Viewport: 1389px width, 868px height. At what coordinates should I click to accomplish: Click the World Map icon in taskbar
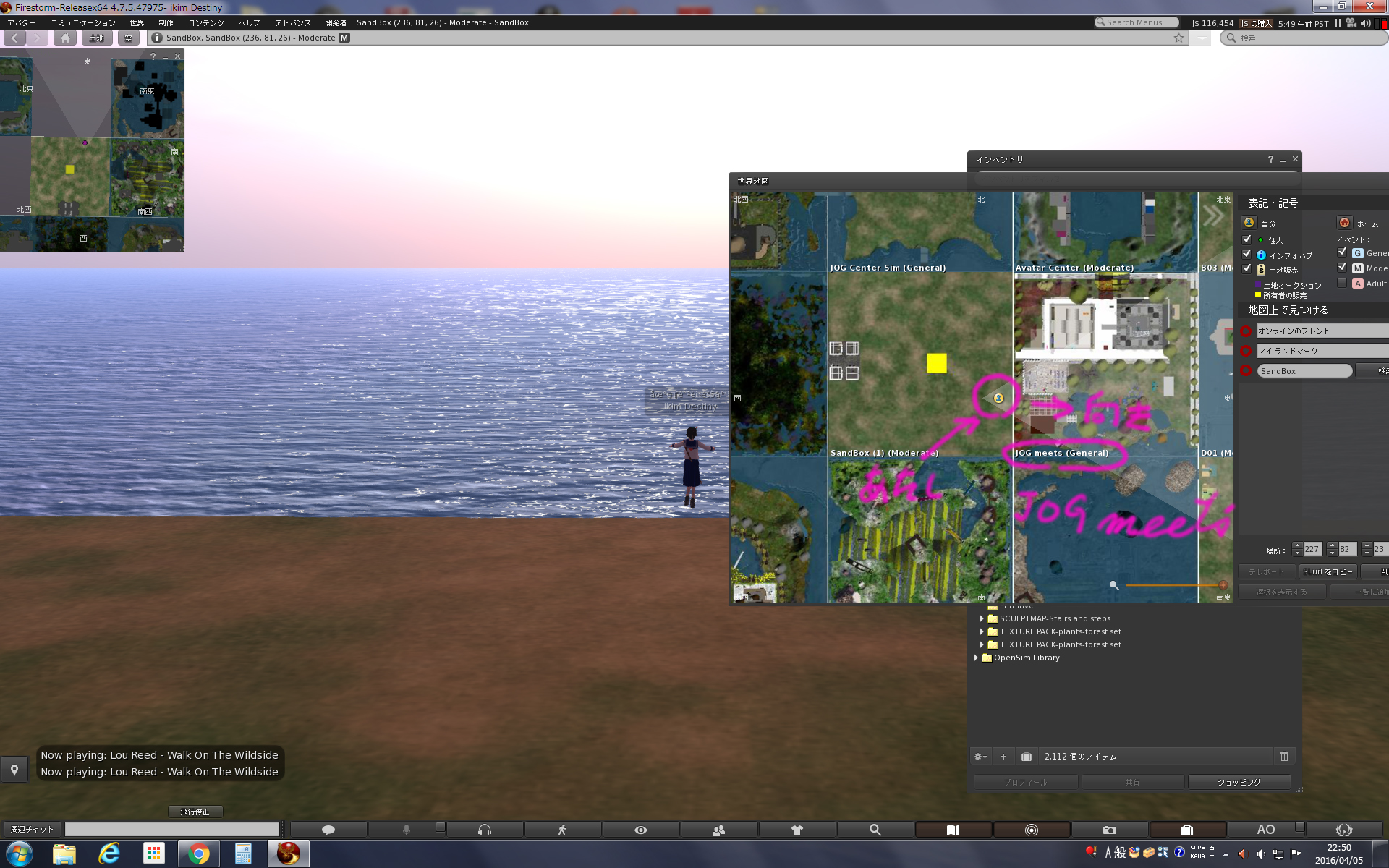click(952, 829)
